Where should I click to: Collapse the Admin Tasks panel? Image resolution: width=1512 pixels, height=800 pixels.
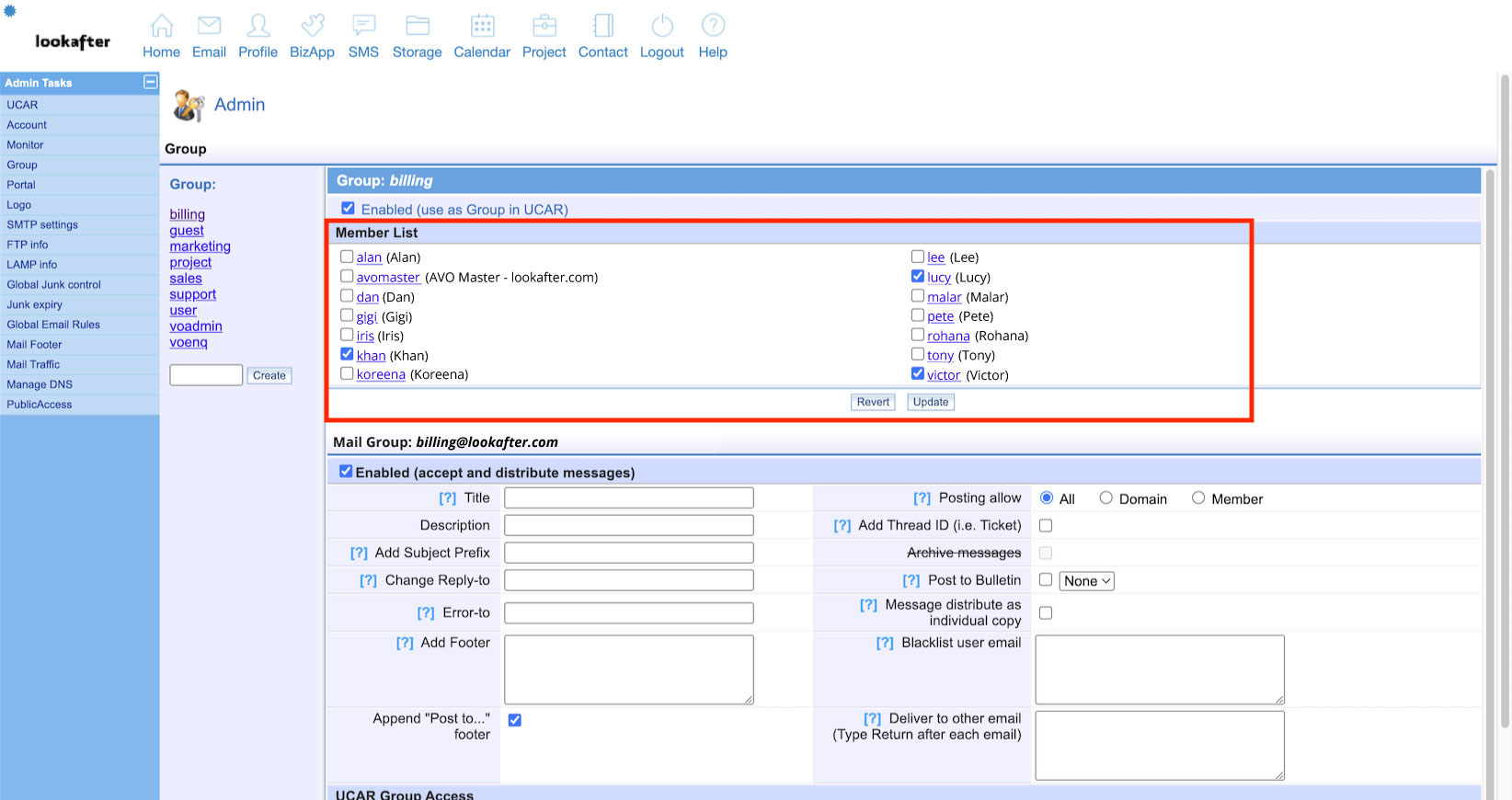pos(150,83)
